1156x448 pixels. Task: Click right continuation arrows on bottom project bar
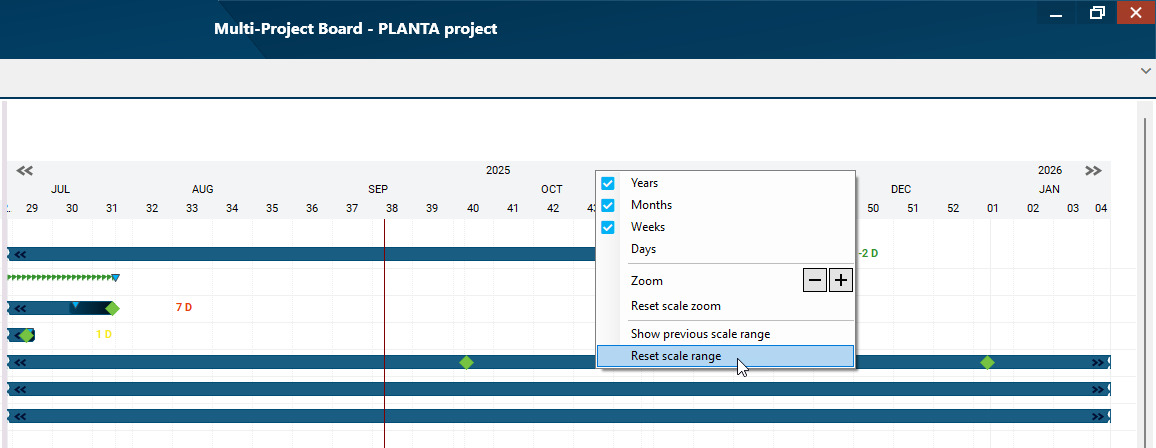[x=1100, y=416]
